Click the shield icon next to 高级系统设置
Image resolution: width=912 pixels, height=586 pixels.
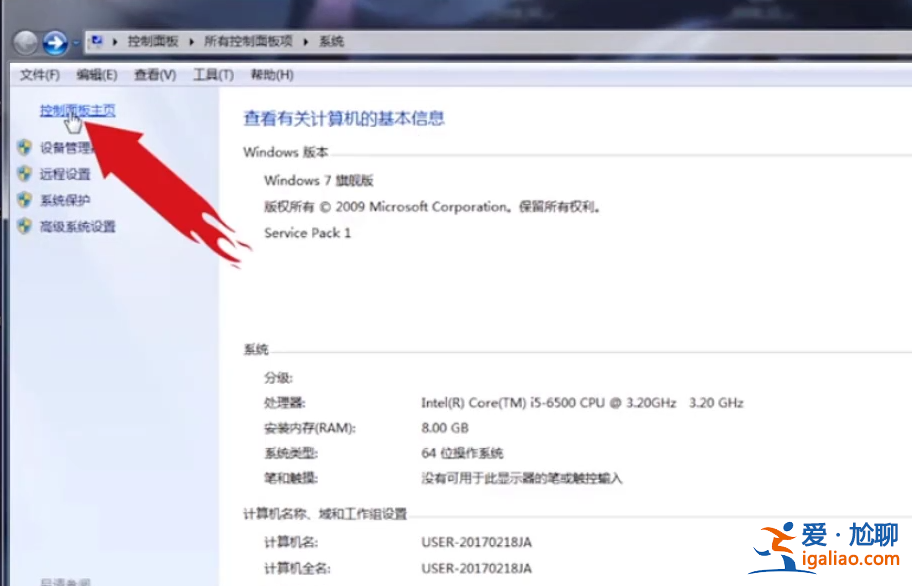[24, 226]
